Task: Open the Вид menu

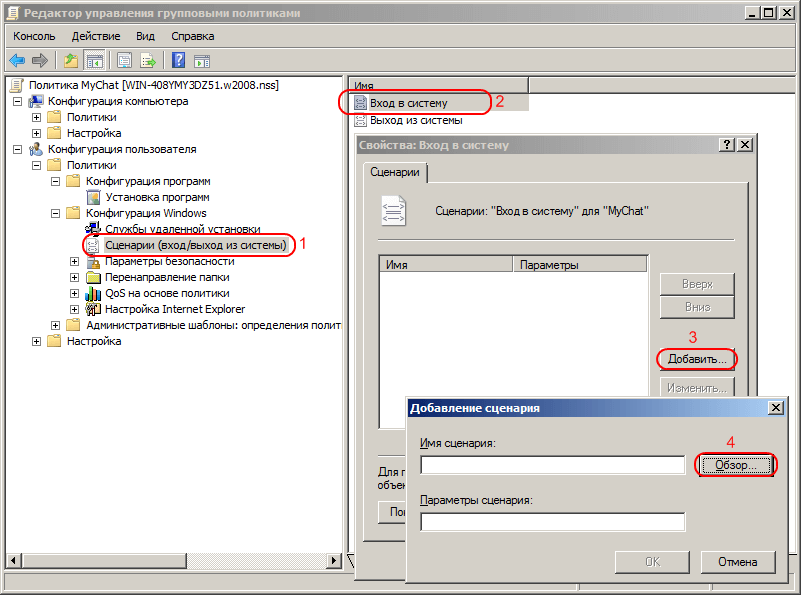Action: click(145, 36)
